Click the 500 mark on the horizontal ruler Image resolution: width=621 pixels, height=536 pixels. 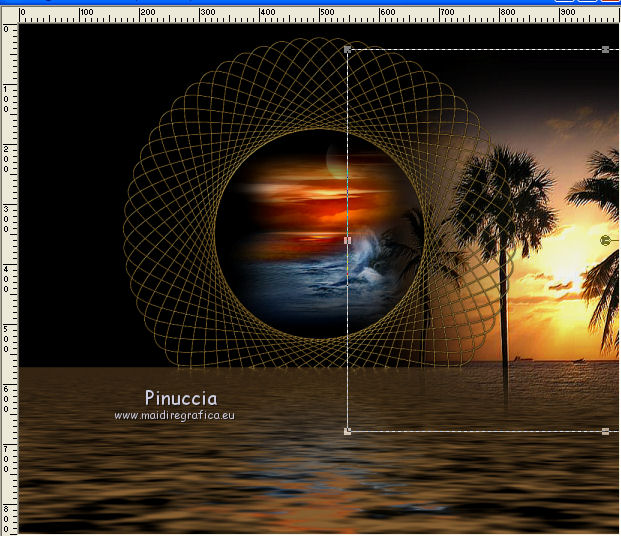(x=327, y=12)
